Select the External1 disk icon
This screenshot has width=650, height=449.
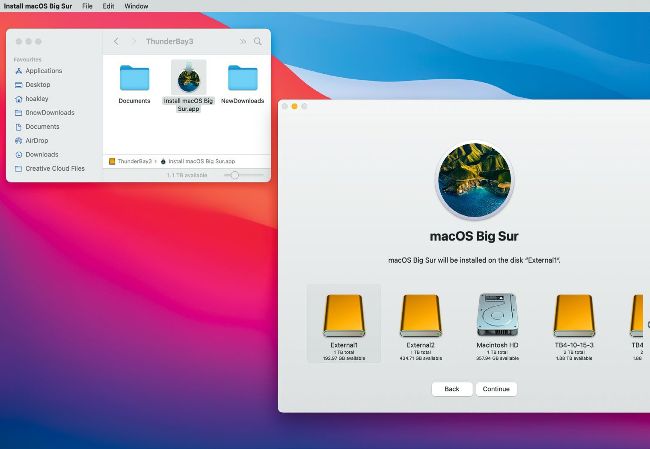point(343,316)
